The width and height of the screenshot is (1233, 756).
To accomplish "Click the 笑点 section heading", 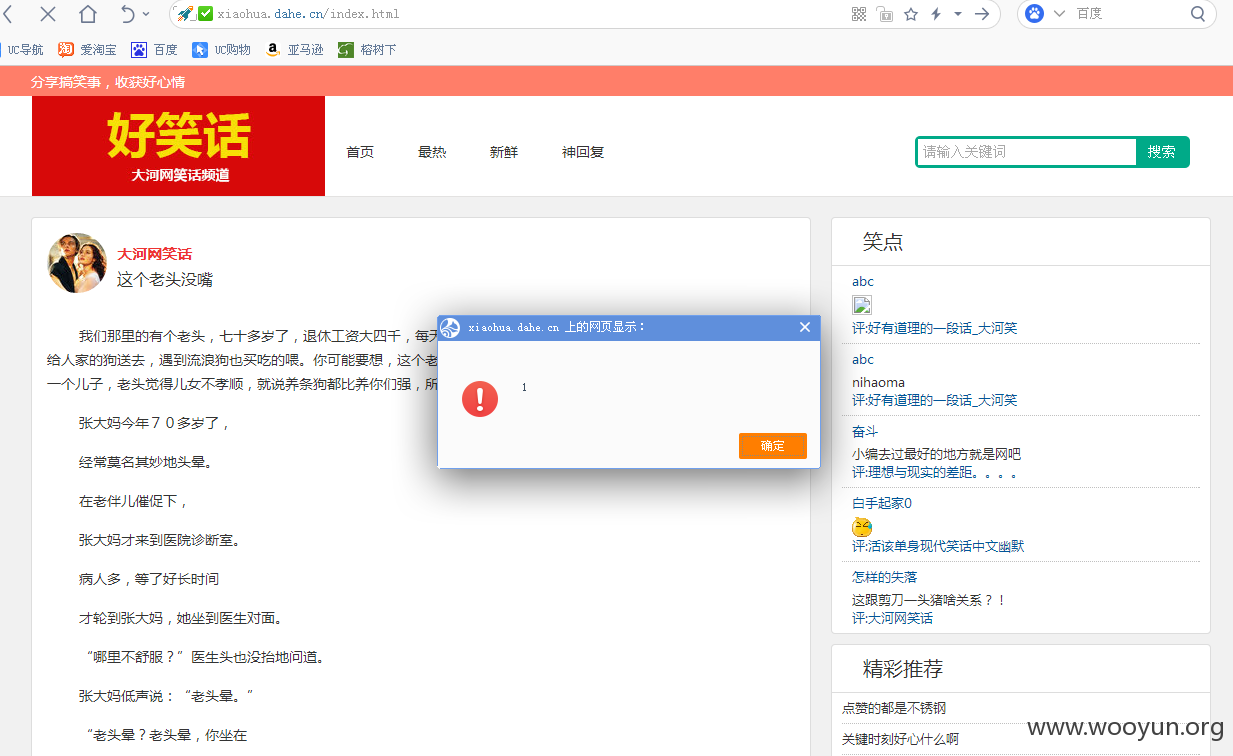I will [x=883, y=242].
